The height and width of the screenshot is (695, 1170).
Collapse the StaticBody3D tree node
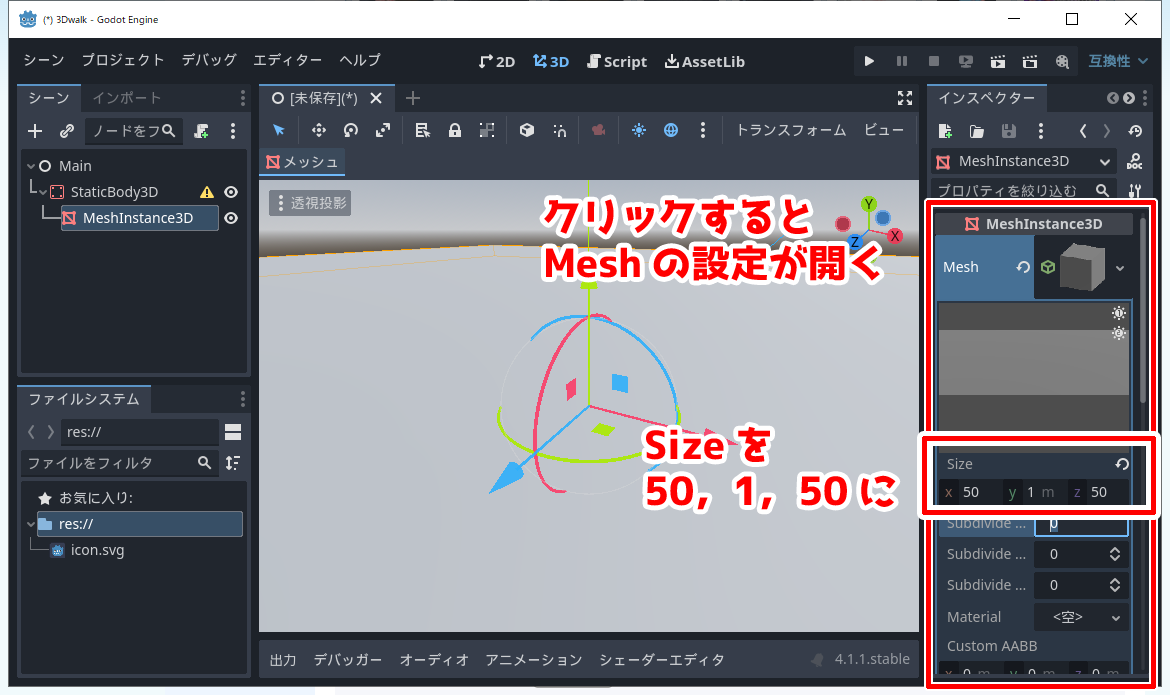click(43, 192)
